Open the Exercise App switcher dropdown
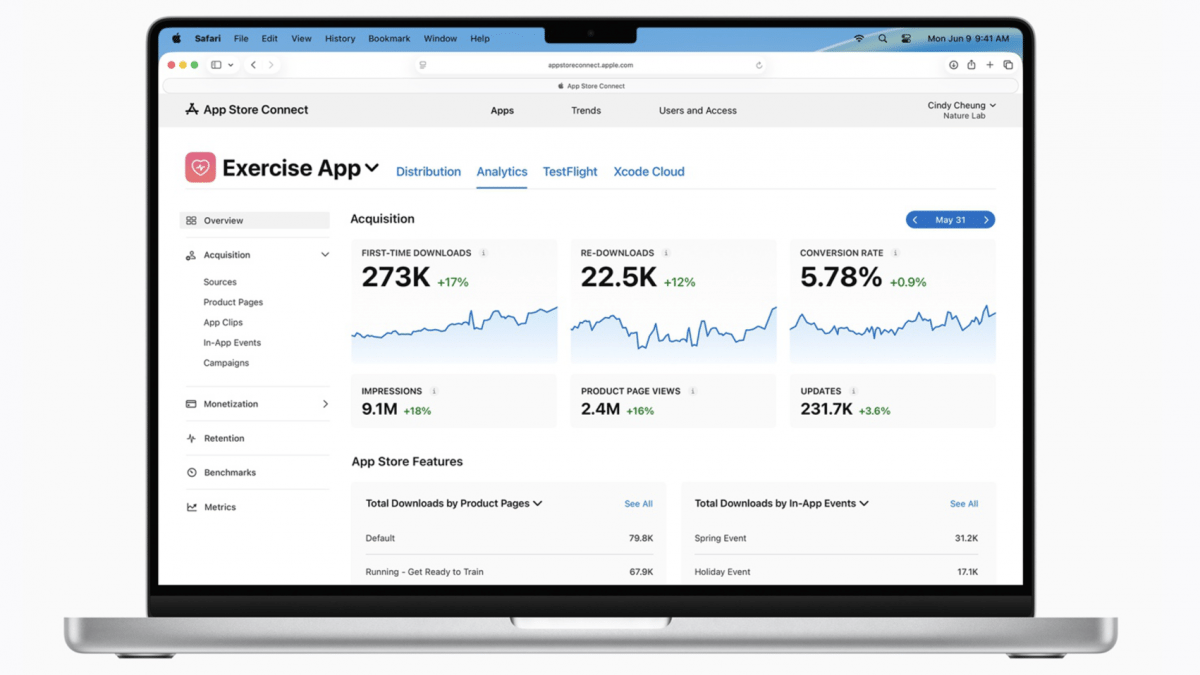 372,168
